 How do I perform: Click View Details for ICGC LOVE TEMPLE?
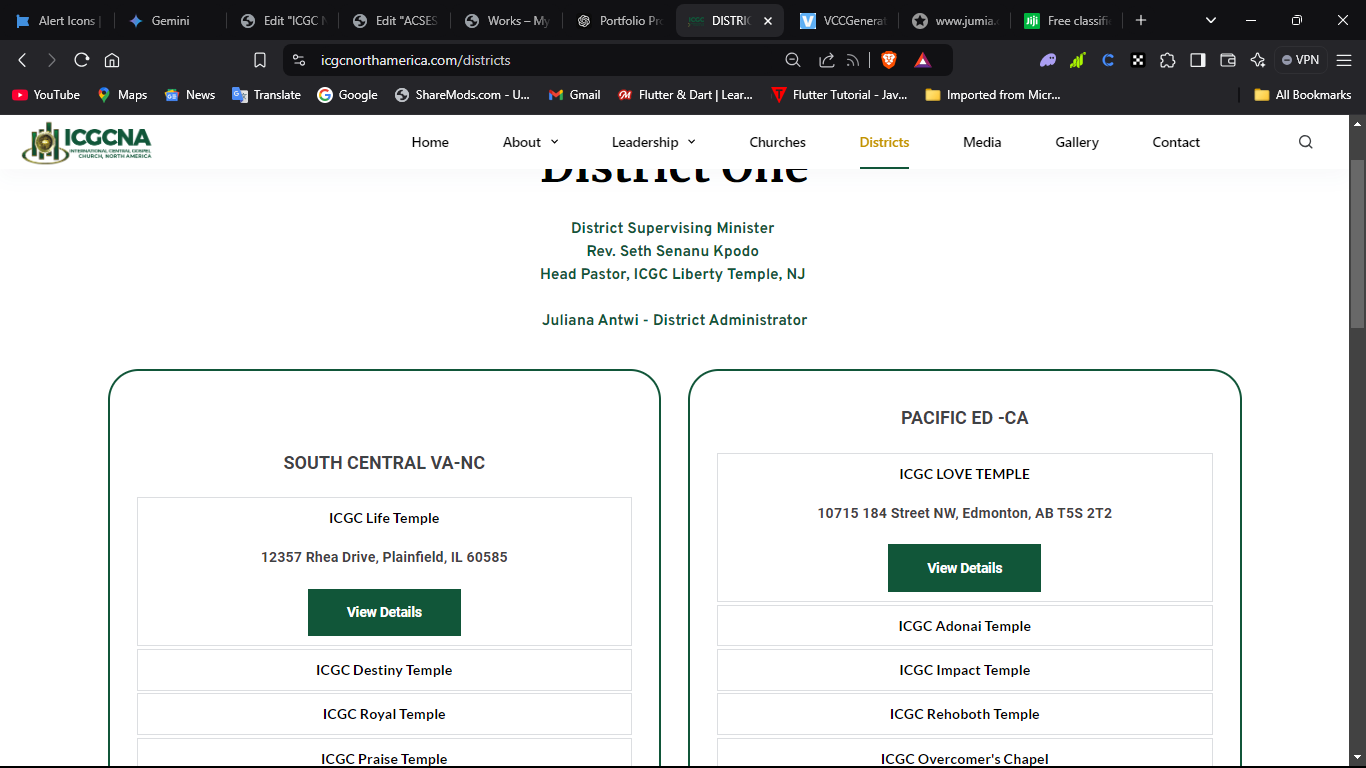pyautogui.click(x=964, y=568)
